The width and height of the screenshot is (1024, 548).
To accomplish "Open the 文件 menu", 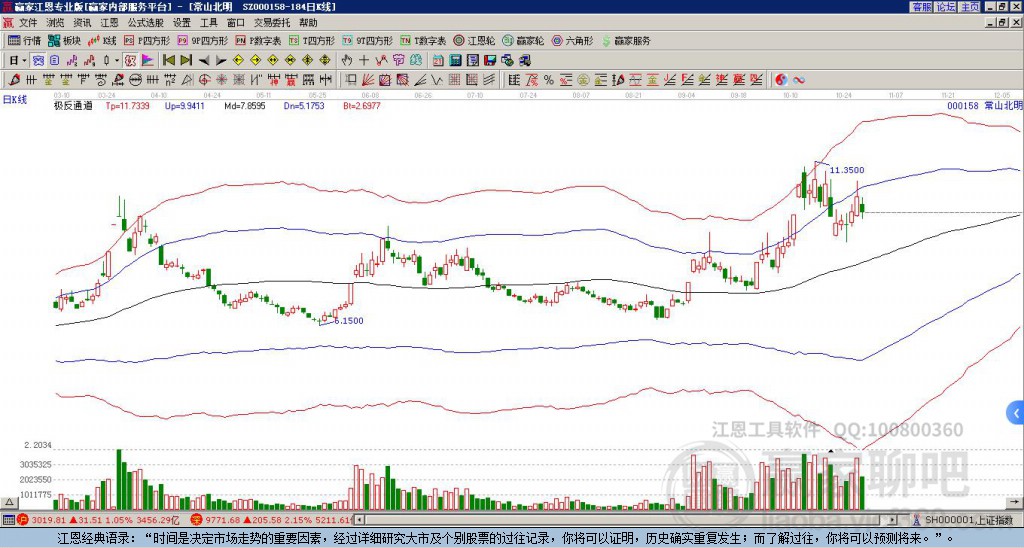I will (28, 23).
